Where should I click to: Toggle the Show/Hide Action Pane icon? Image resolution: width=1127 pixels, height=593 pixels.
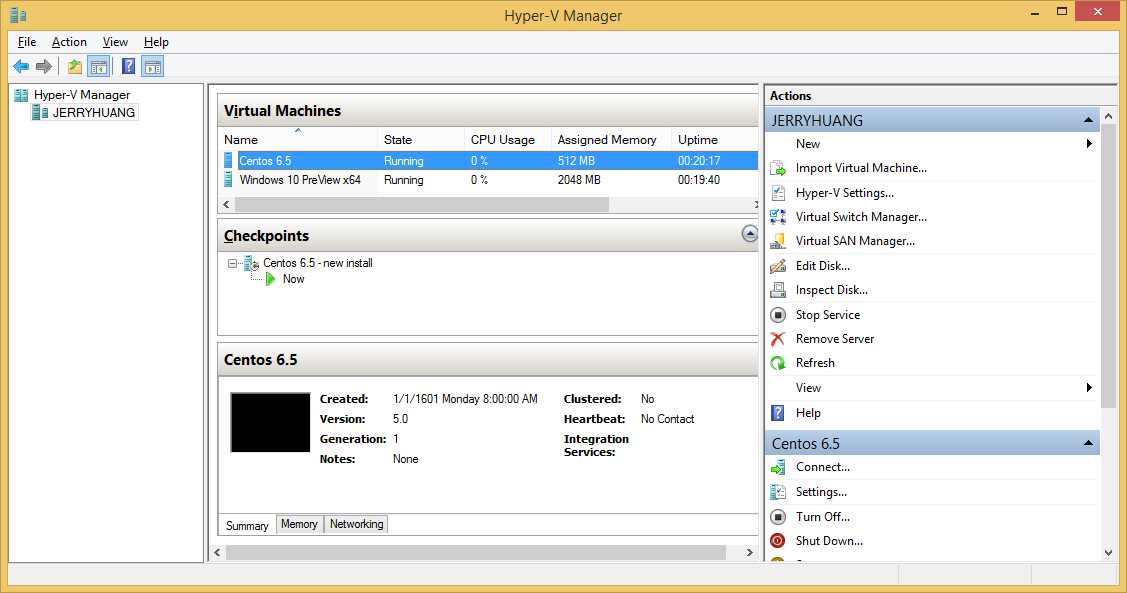click(x=152, y=67)
